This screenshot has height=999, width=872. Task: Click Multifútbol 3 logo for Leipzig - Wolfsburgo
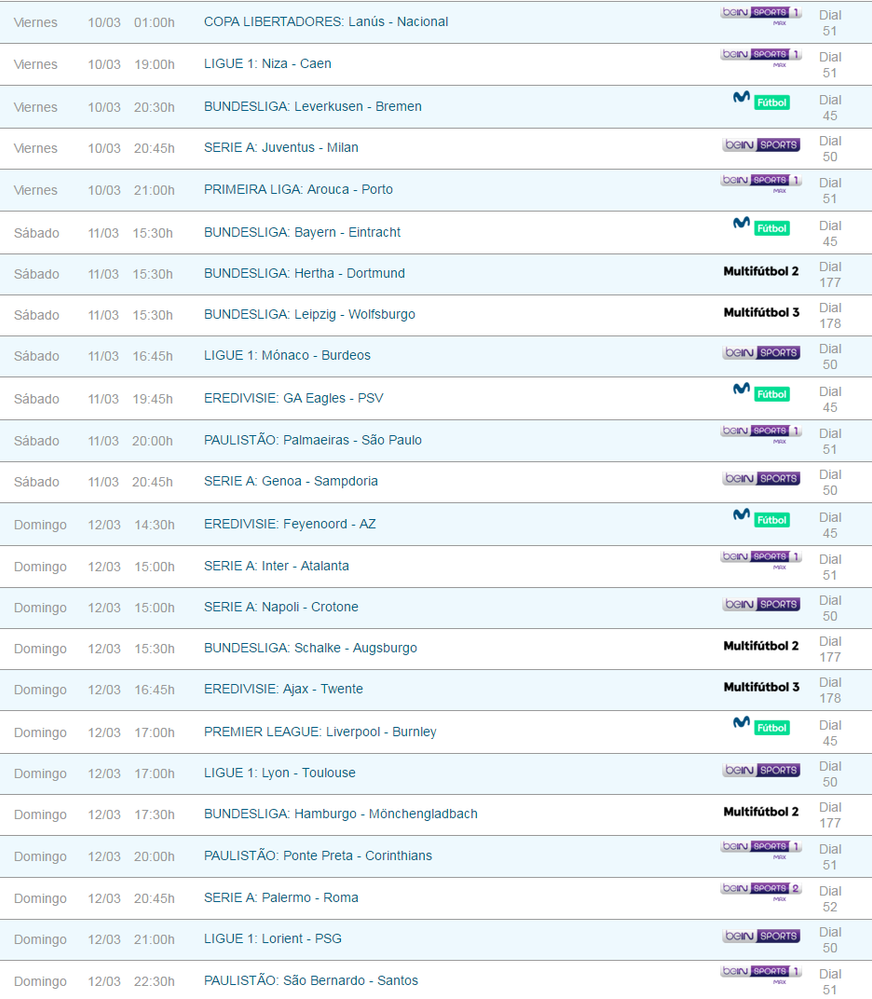[x=761, y=313]
